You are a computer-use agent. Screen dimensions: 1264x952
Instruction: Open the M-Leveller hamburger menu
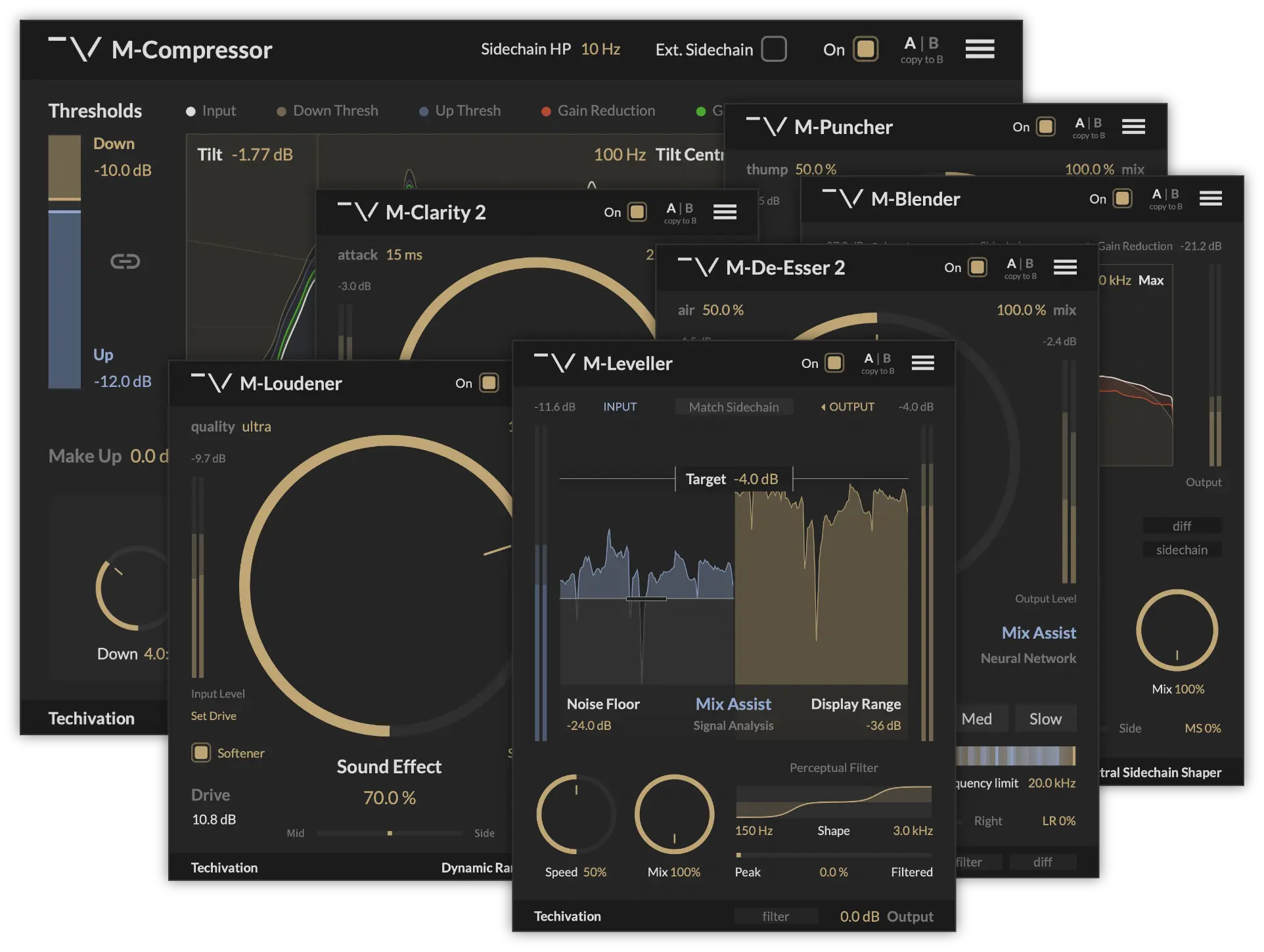pyautogui.click(x=922, y=363)
